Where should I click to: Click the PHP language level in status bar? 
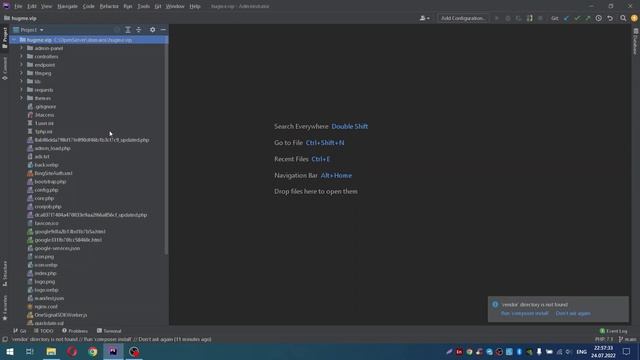click(604, 340)
